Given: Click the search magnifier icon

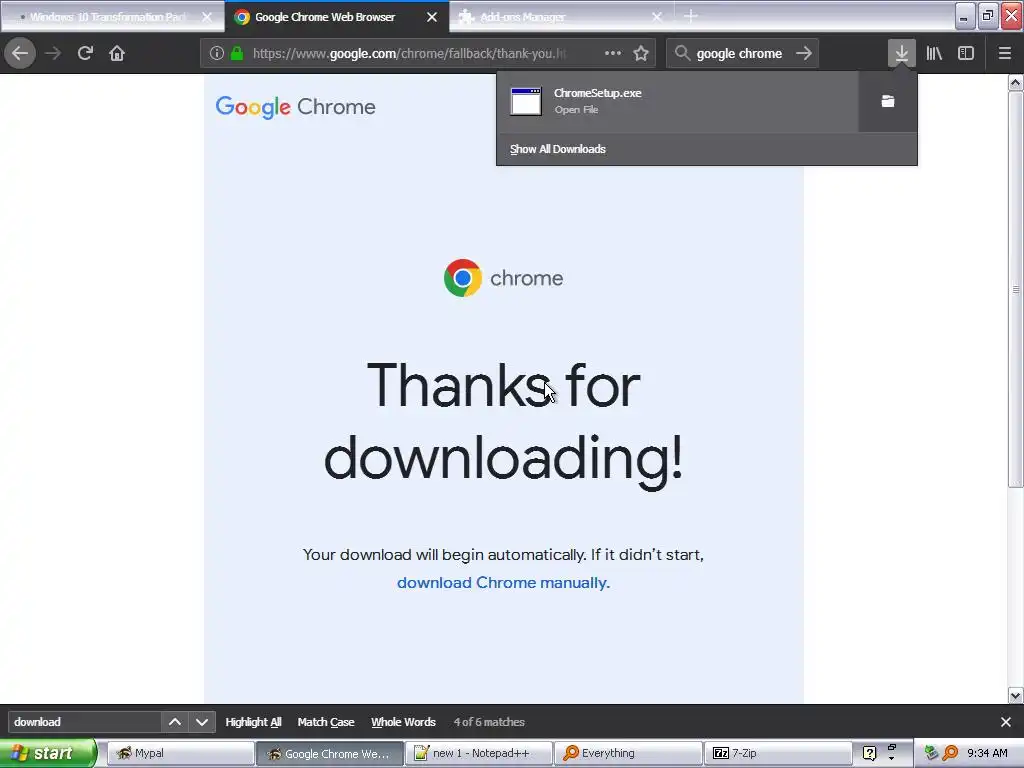Looking at the screenshot, I should 682,54.
